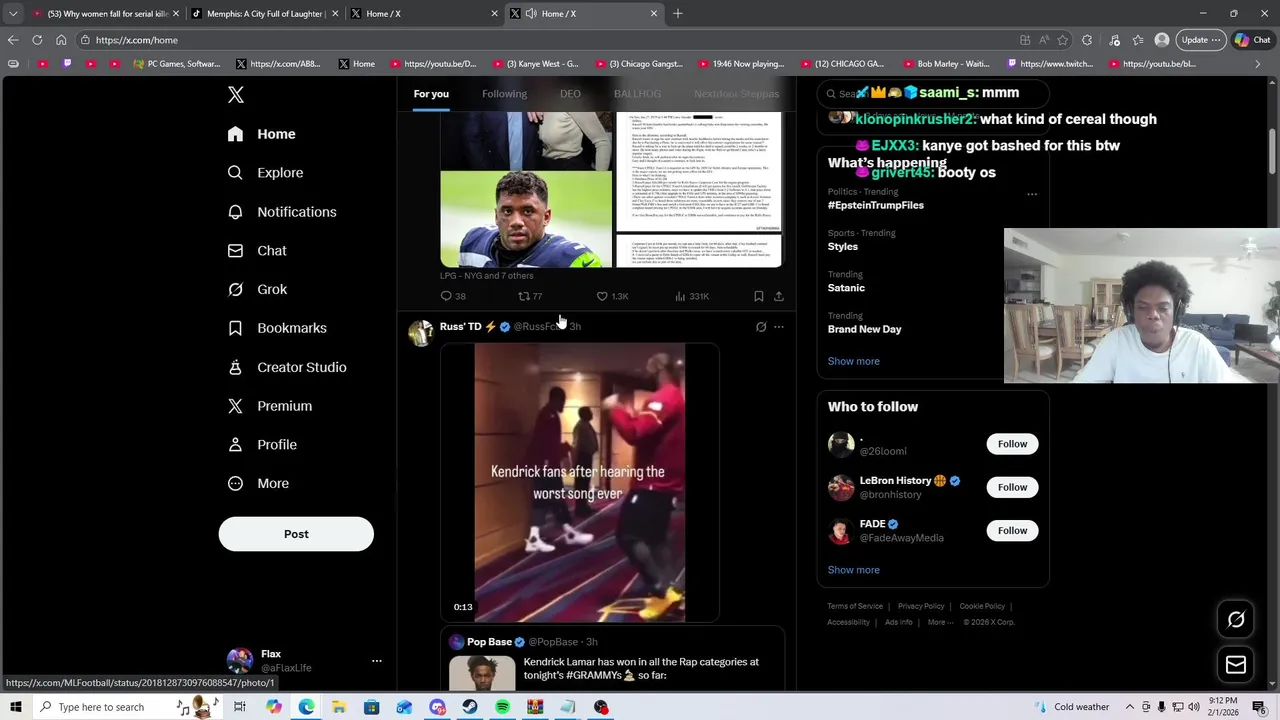Open more options on Russ' TD post

[779, 327]
